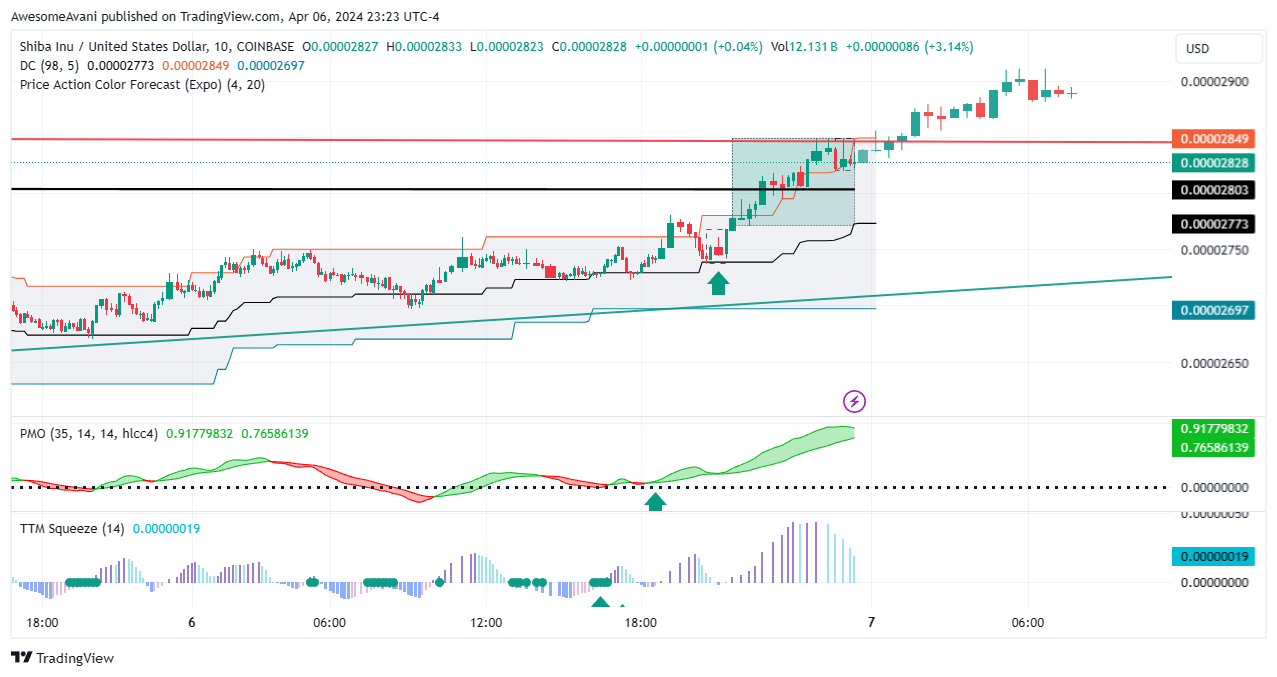Click the Vol 12.131 B volume readout

803,46
